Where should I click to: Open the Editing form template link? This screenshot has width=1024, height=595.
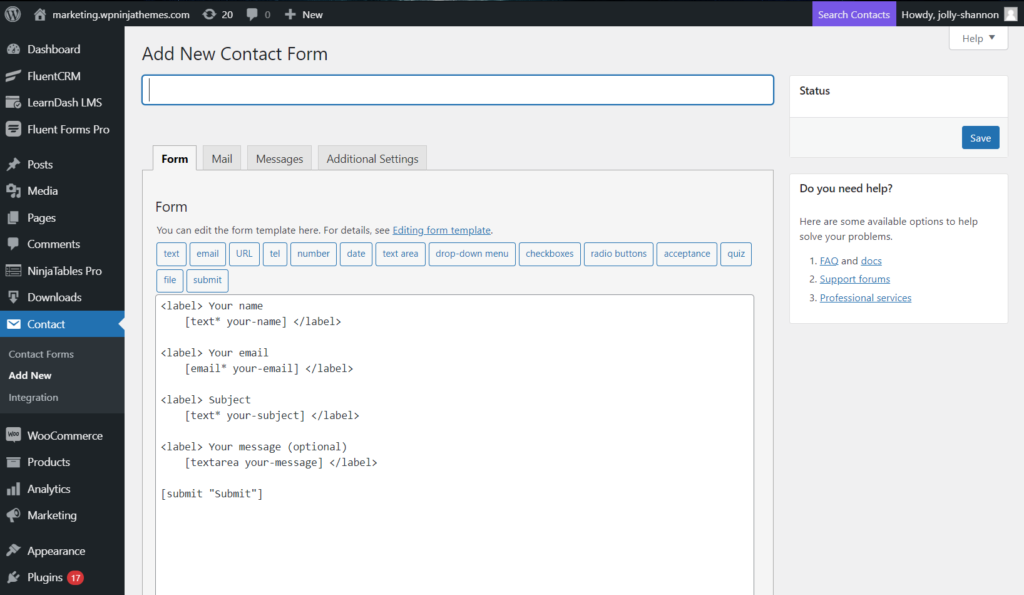[x=441, y=229]
